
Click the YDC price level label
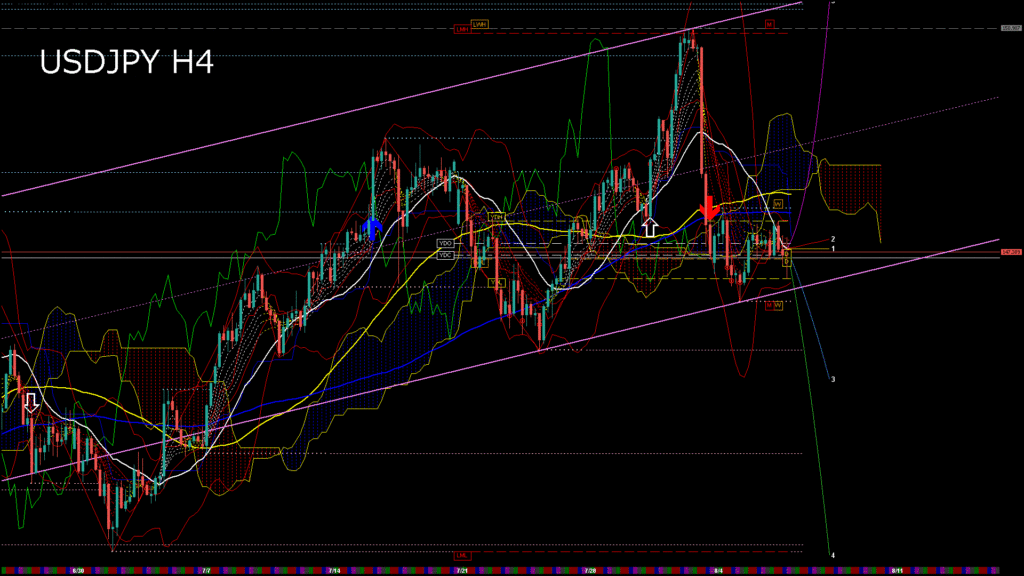(x=445, y=255)
